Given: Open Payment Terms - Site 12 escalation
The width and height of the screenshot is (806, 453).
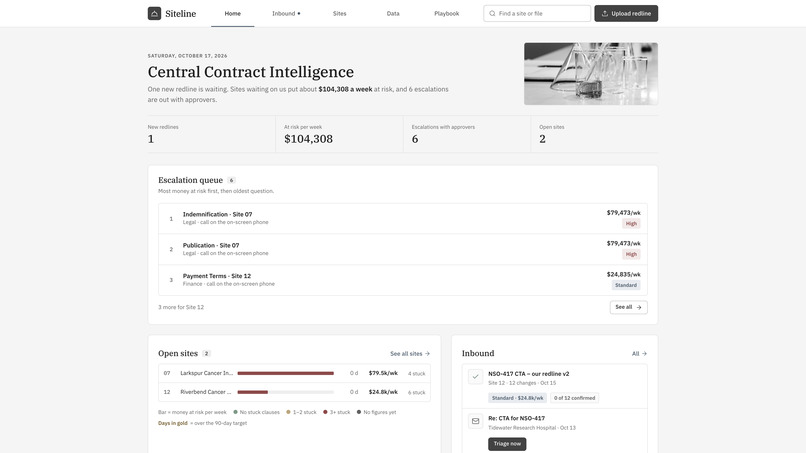Looking at the screenshot, I should 402,280.
